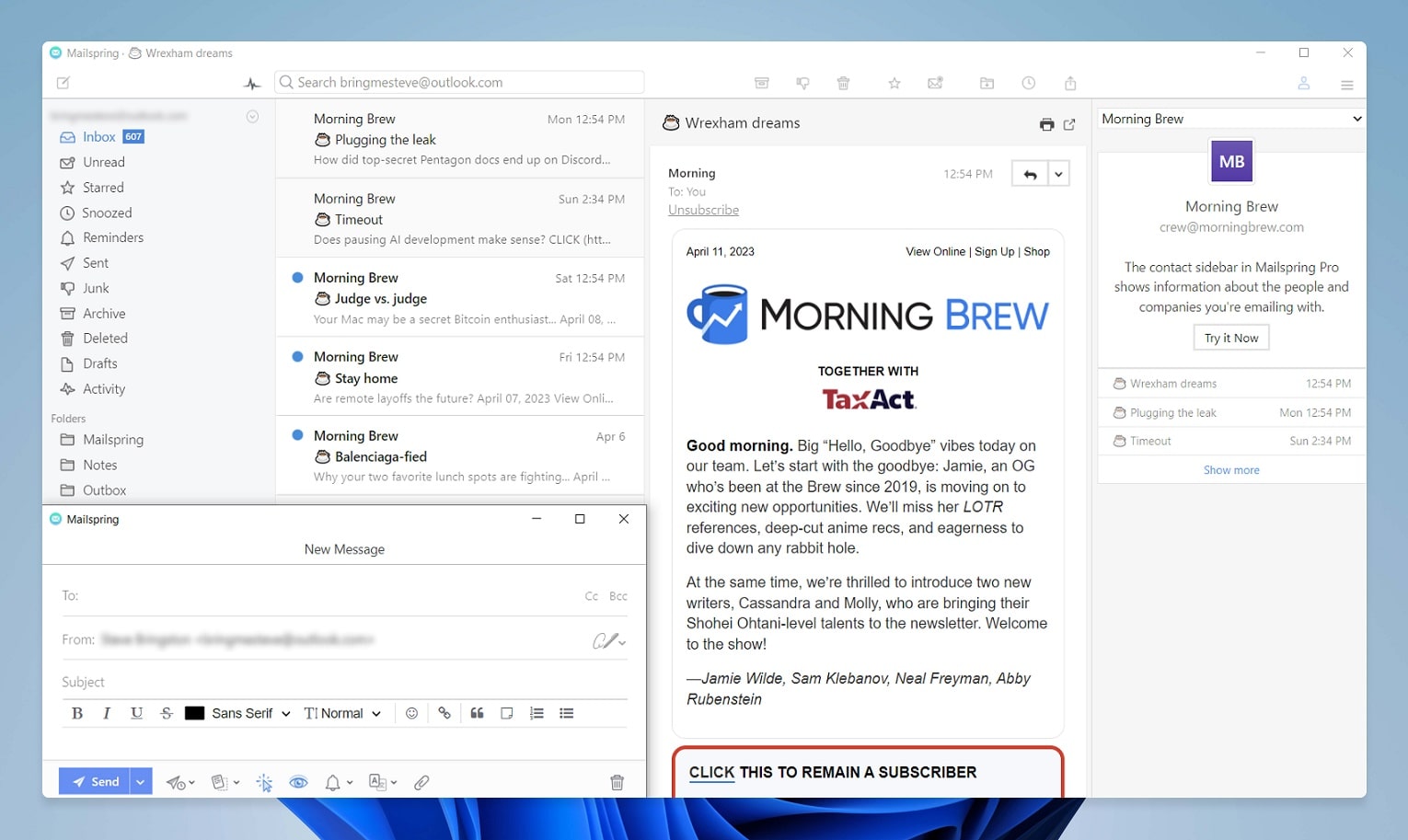Open the Sans Serif font dropdown
The height and width of the screenshot is (840, 1408).
pos(251,713)
